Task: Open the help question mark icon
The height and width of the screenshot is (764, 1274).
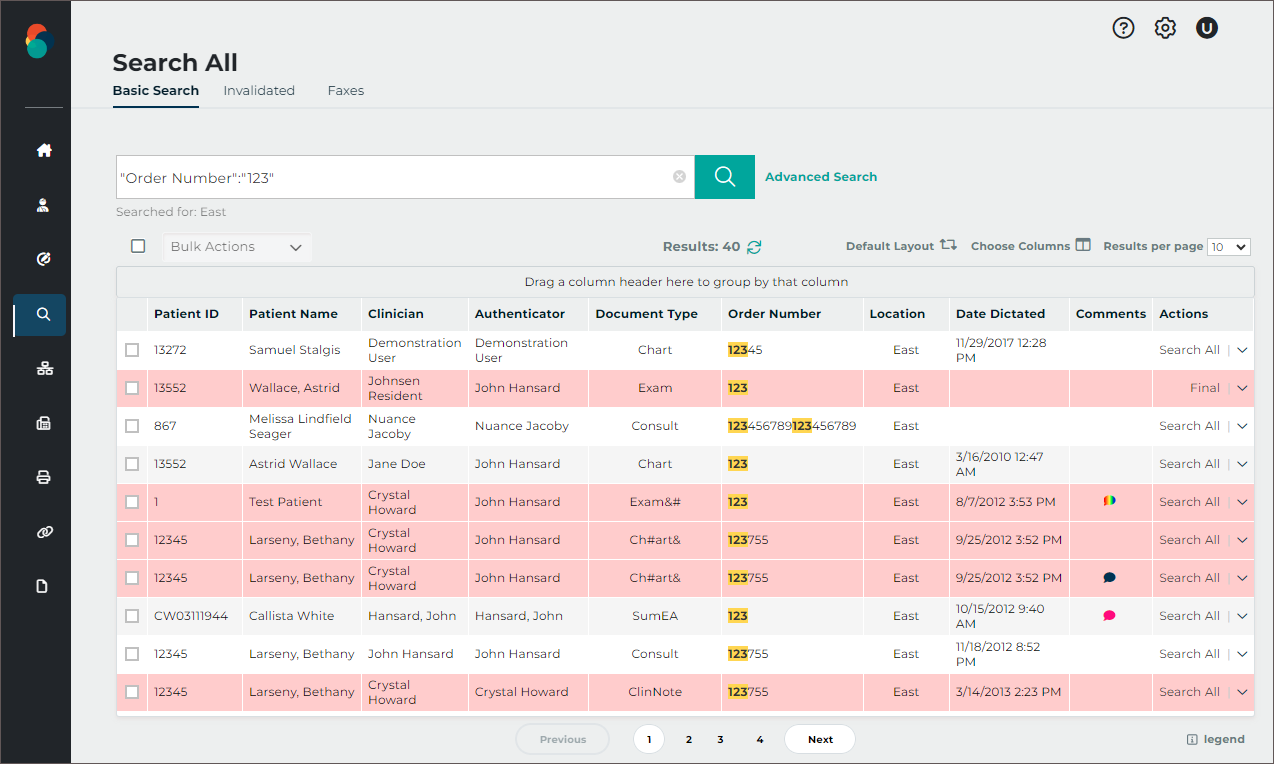Action: click(1123, 28)
